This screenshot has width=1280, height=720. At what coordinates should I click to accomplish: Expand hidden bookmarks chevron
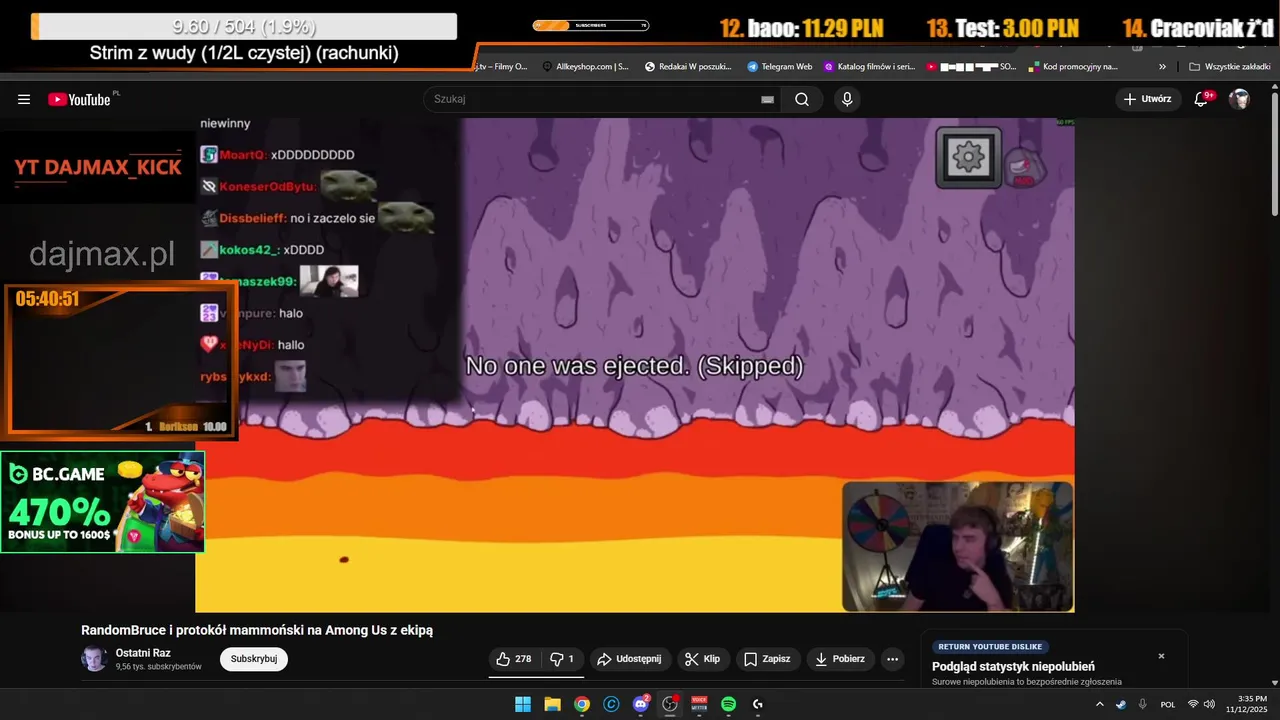pos(1162,67)
